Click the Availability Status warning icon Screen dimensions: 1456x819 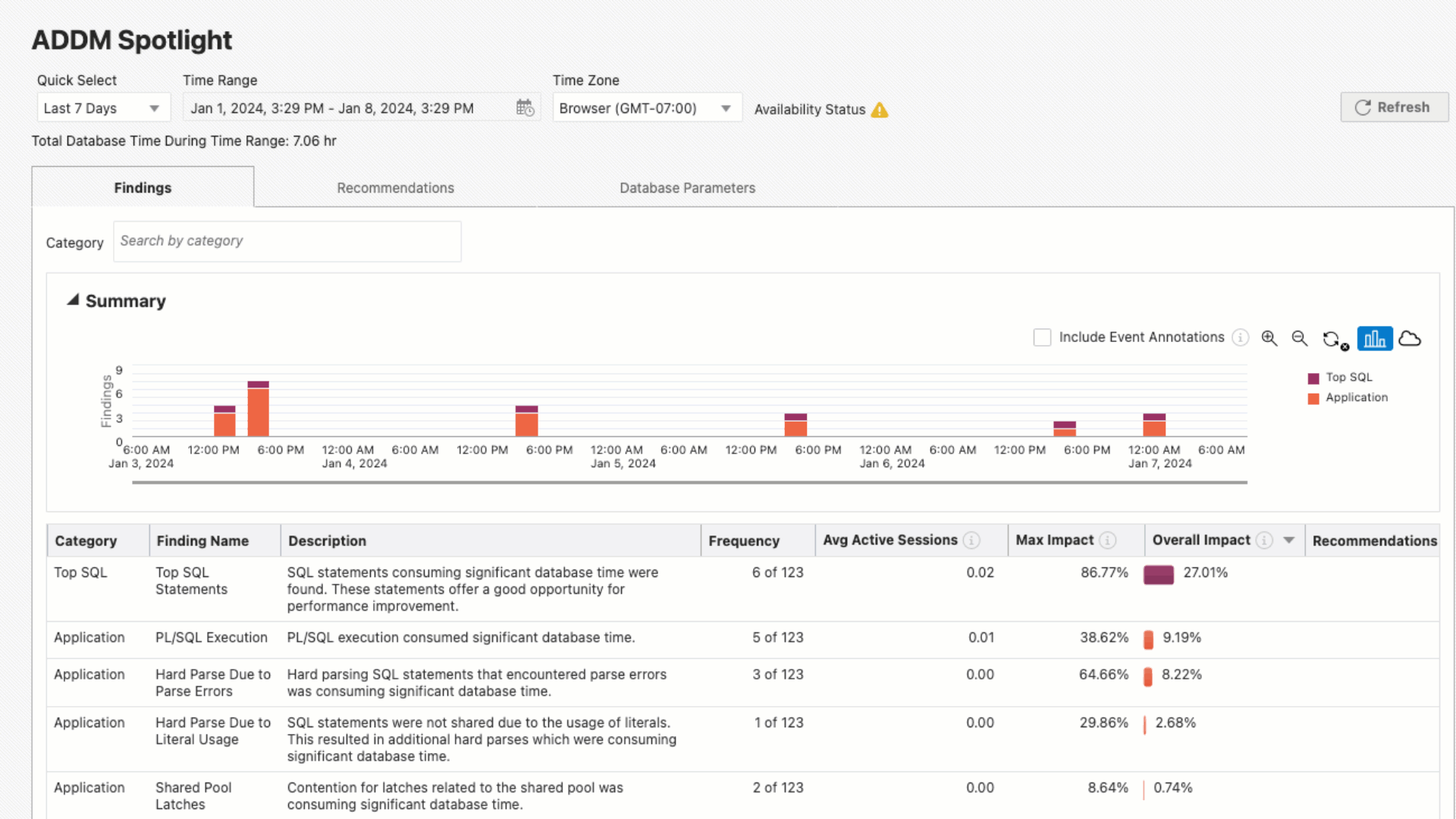pos(879,110)
